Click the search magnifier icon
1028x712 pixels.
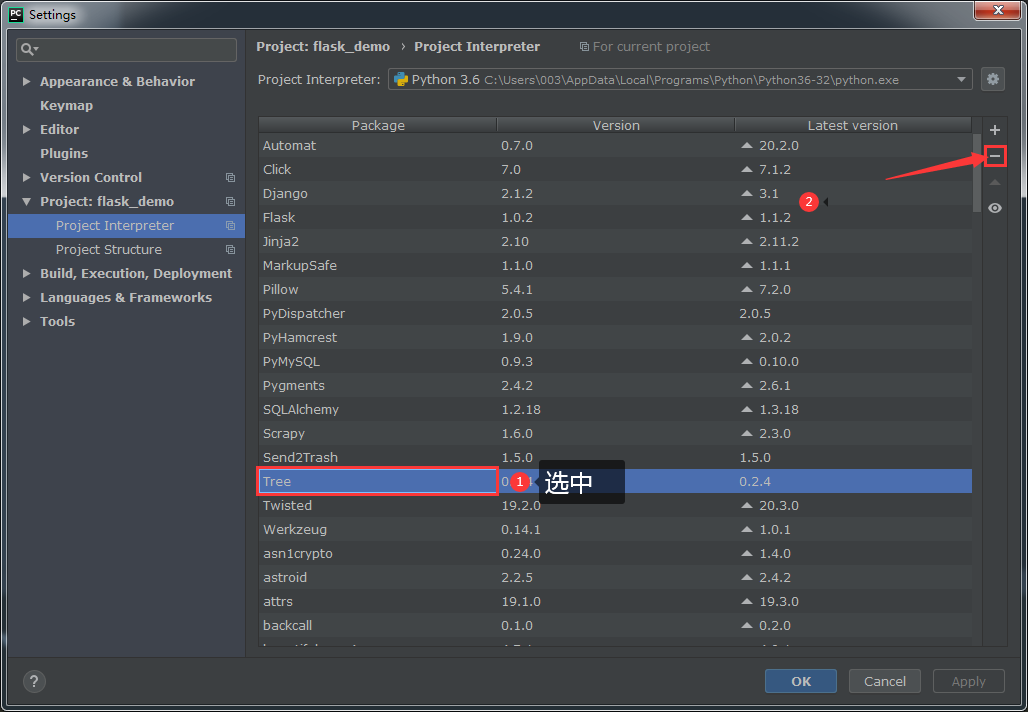pyautogui.click(x=29, y=49)
